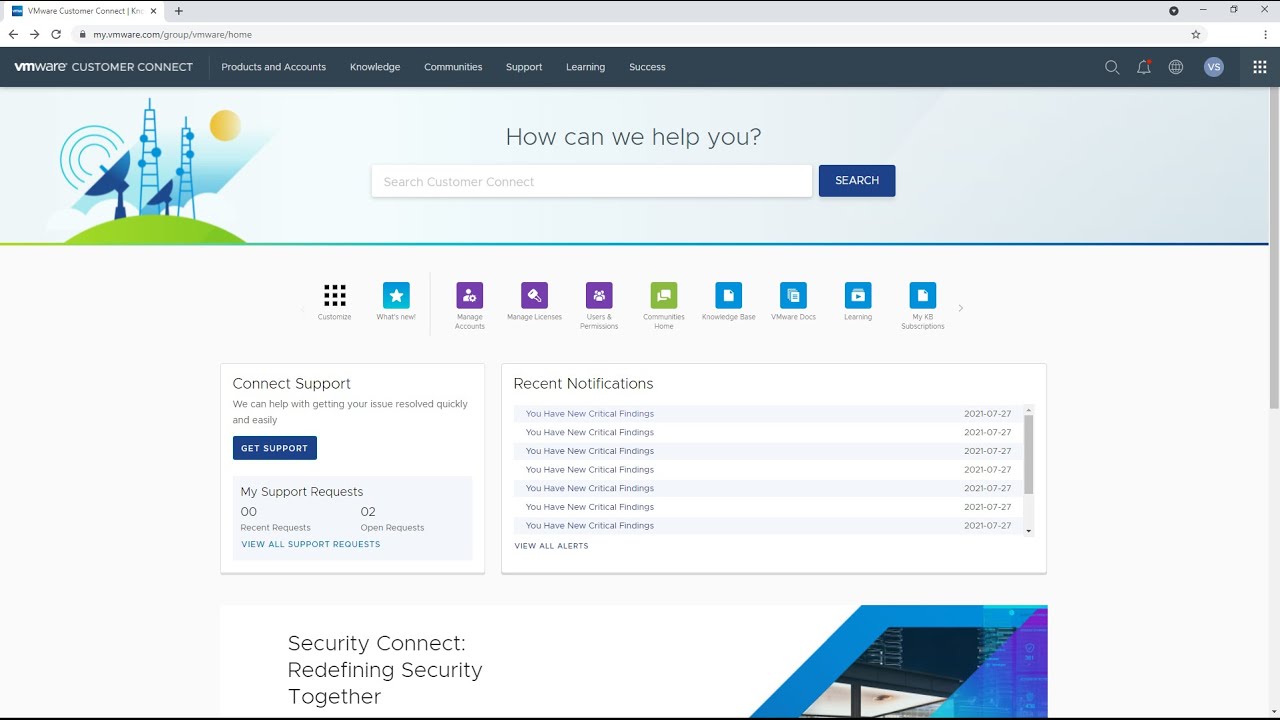Open the My KB Subscriptions icon

(x=923, y=295)
